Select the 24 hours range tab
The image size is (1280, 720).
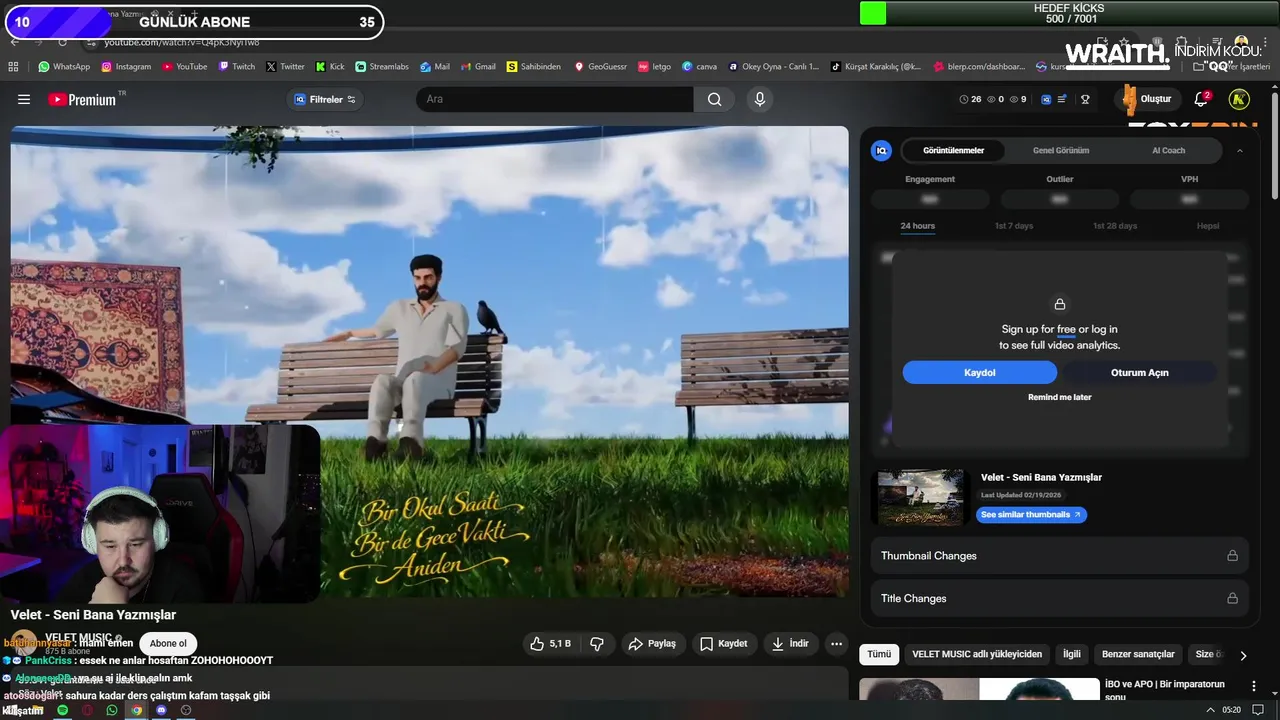point(917,226)
